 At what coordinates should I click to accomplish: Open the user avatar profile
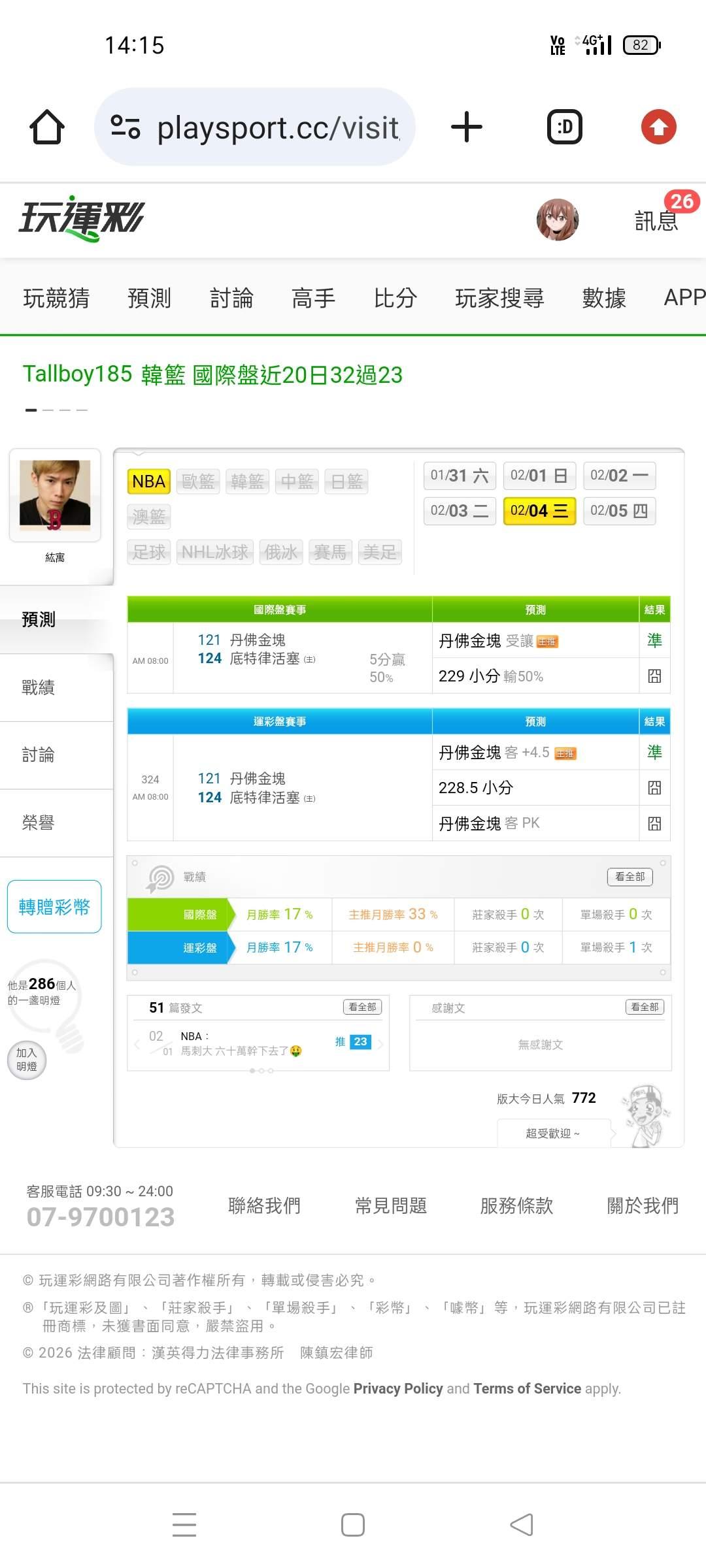pyautogui.click(x=558, y=220)
